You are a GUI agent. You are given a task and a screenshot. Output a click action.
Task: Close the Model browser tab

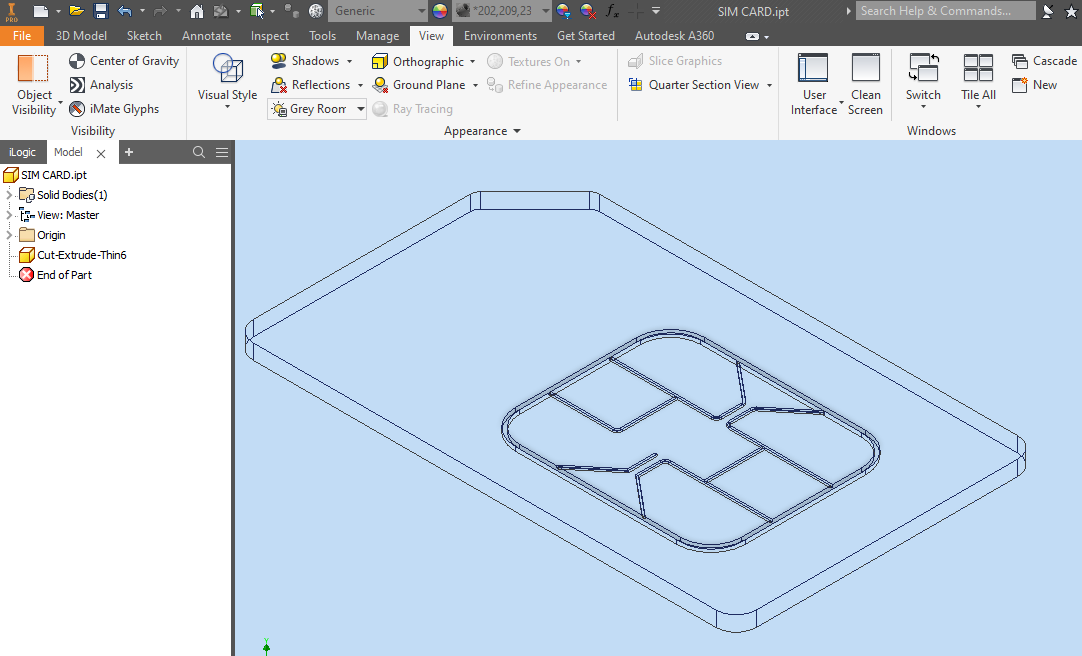pyautogui.click(x=101, y=153)
